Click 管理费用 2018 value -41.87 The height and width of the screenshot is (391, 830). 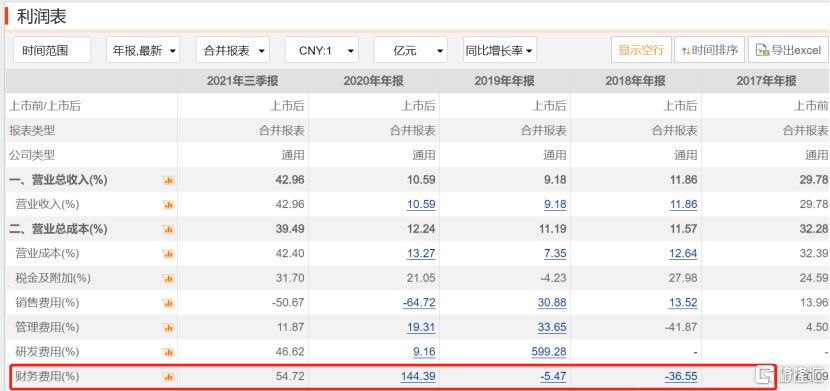[x=681, y=328]
